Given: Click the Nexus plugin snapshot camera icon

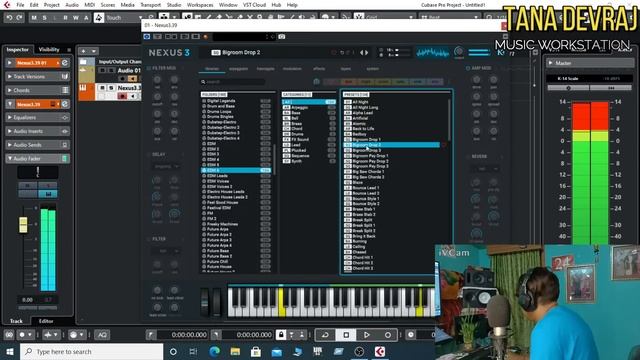Looking at the screenshot, I should coord(282,37).
